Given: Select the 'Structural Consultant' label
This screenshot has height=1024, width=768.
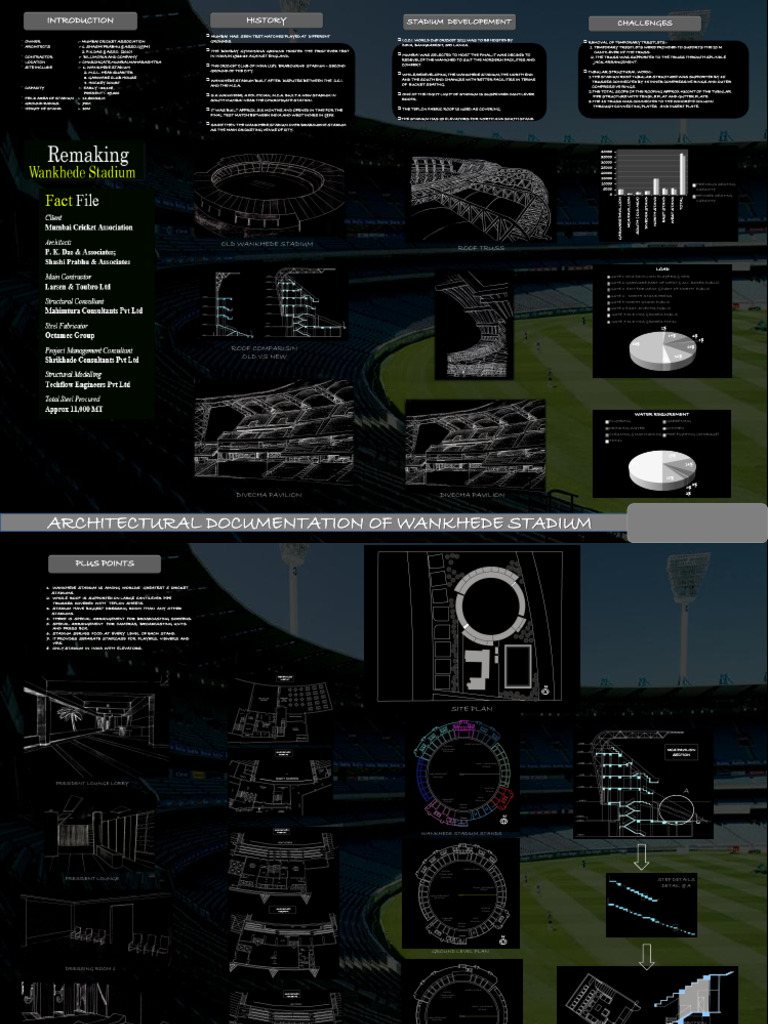Looking at the screenshot, I should (74, 301).
